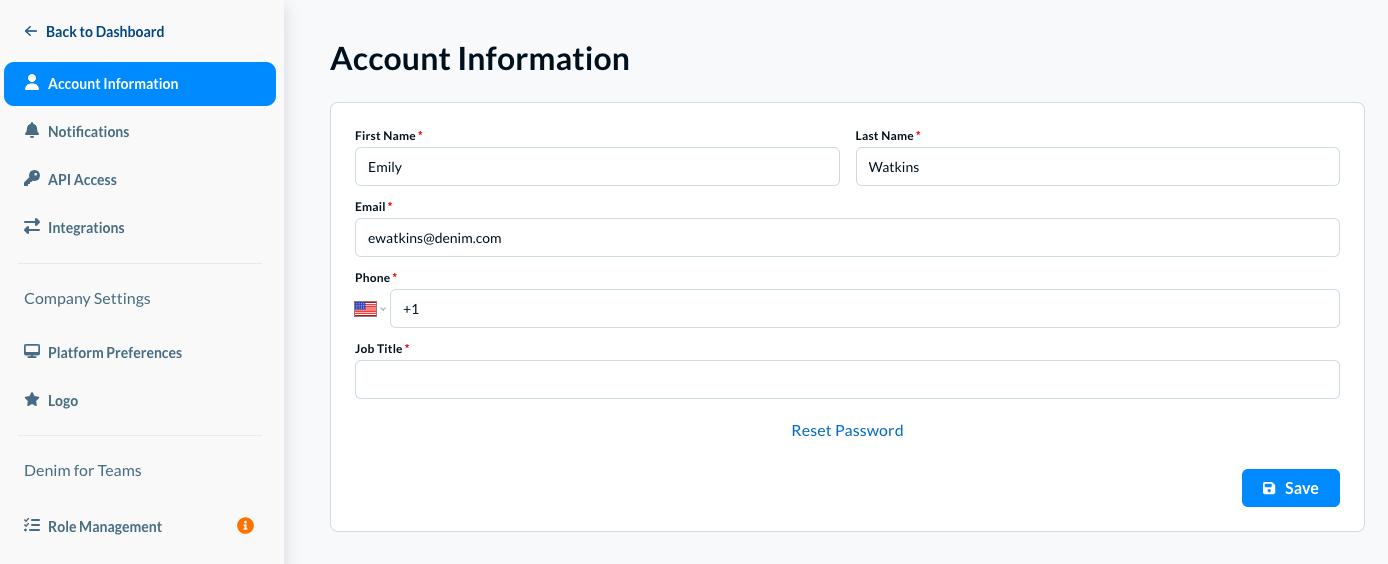Image resolution: width=1388 pixels, height=564 pixels.
Task: Click the Logo star icon
Action: pyautogui.click(x=32, y=400)
